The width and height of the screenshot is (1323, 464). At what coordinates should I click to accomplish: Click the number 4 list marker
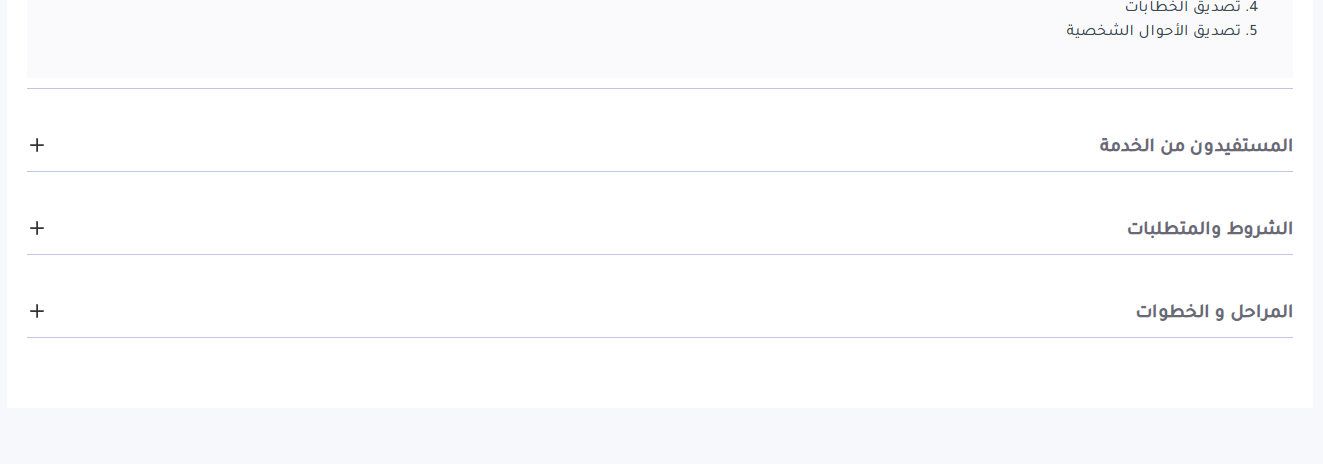[x=1251, y=7]
